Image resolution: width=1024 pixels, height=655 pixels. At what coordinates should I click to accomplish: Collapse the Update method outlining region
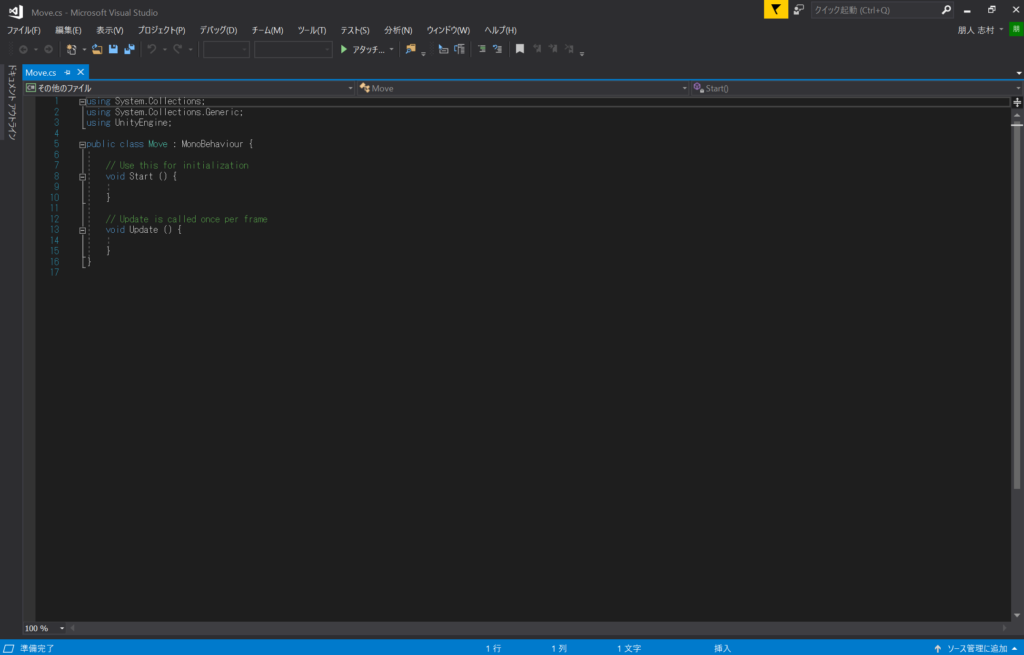pos(83,230)
